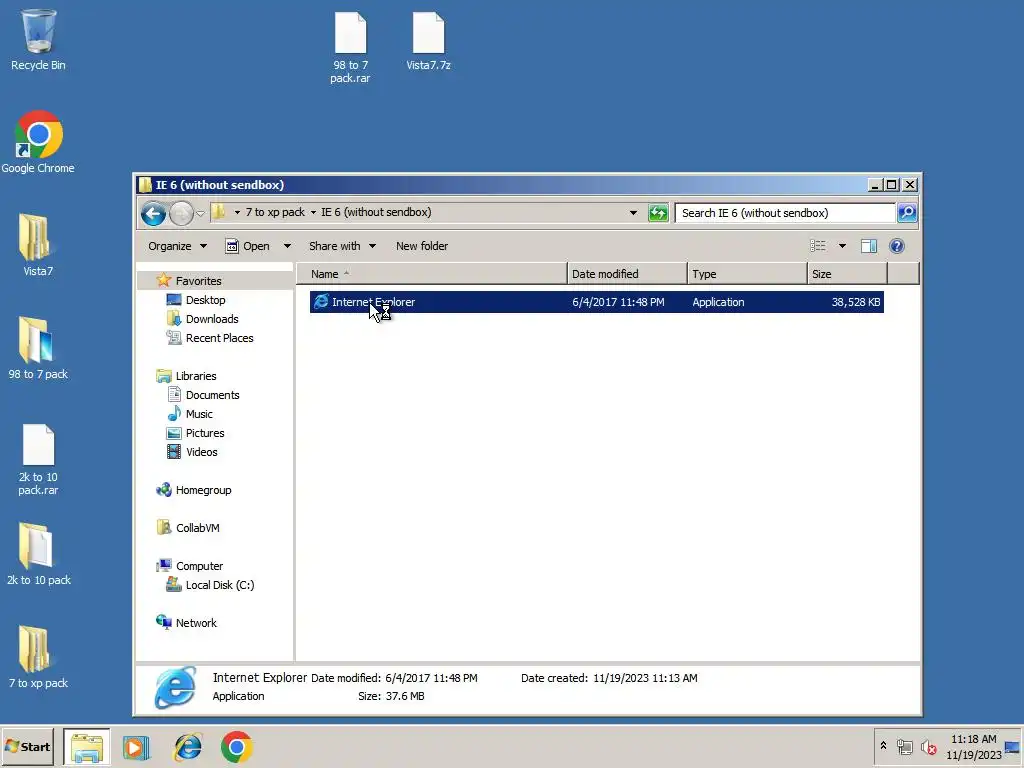Open Internet Explorer from the taskbar
Image resolution: width=1024 pixels, height=768 pixels.
(187, 747)
